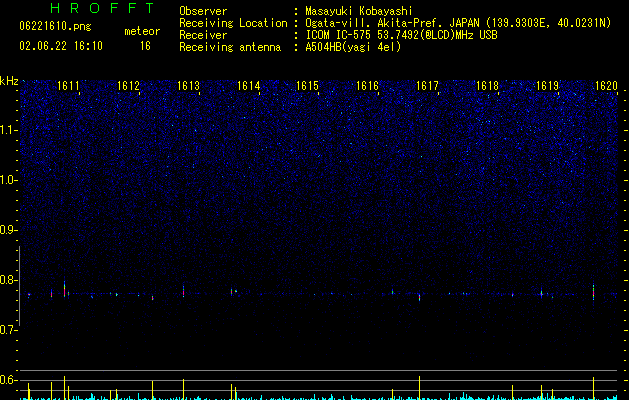Click the 1613 time marker
Viewport: 629px width, 400px height.
pyautogui.click(x=189, y=86)
